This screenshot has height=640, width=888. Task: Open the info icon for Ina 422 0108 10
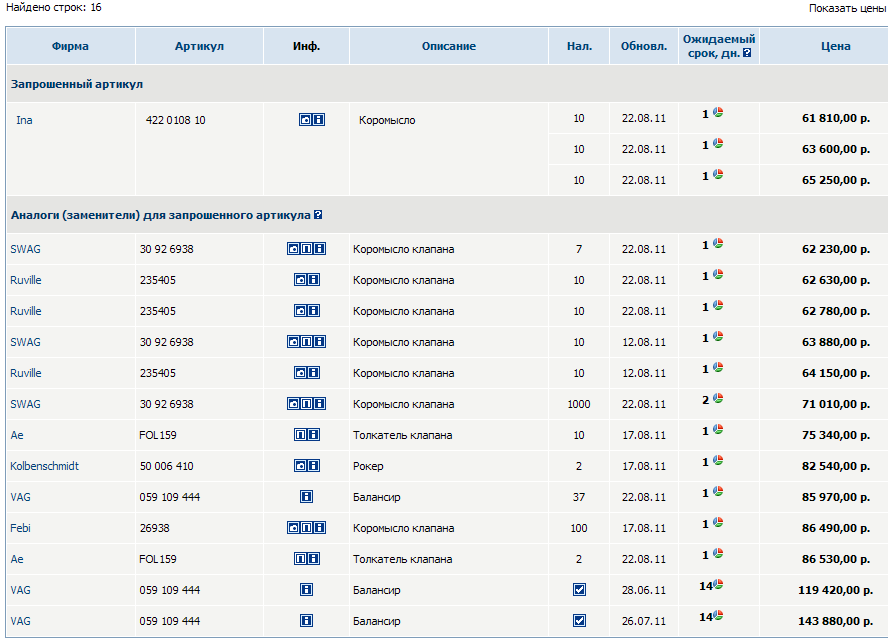[318, 120]
